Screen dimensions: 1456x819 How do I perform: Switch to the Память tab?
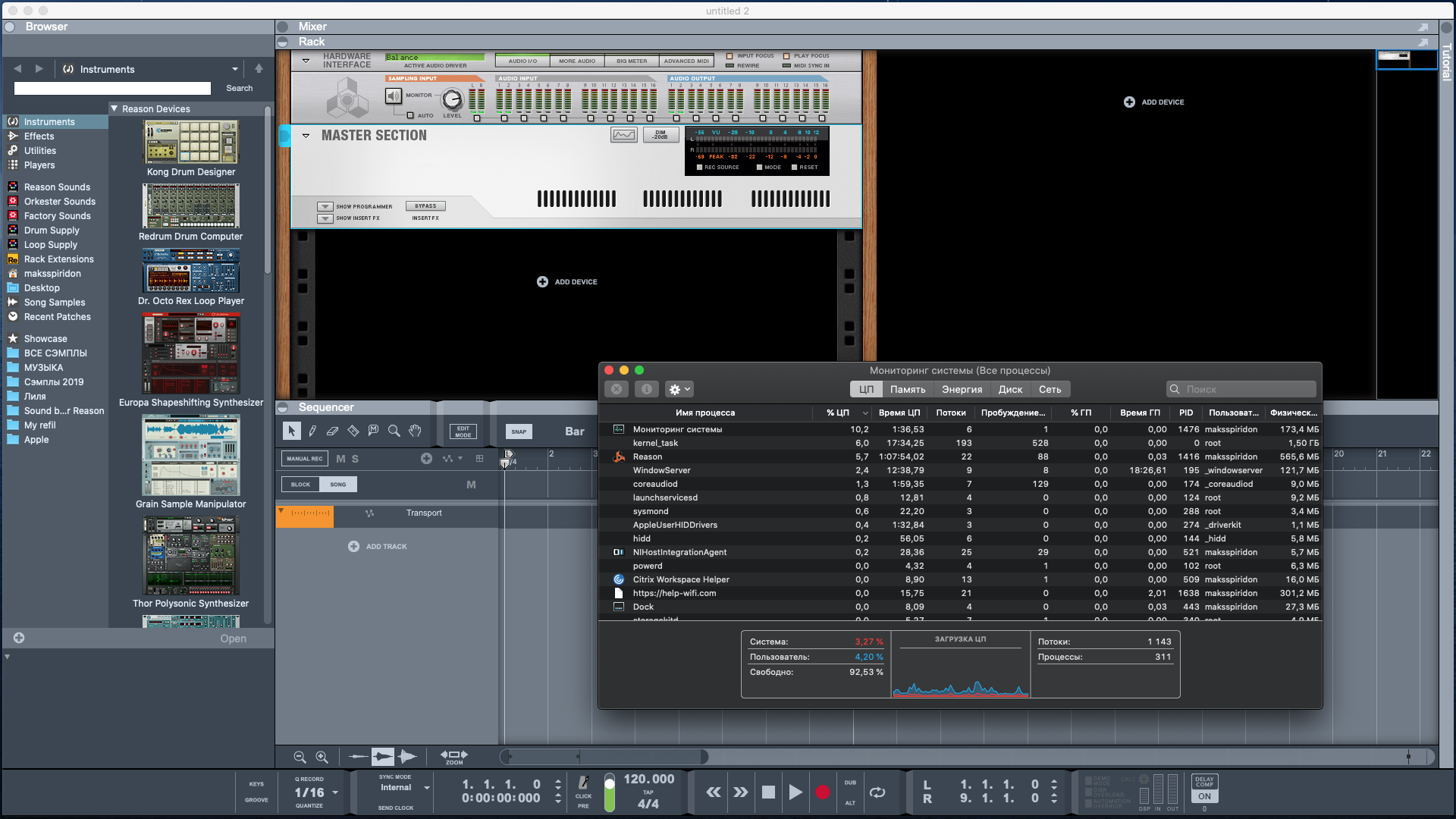907,390
